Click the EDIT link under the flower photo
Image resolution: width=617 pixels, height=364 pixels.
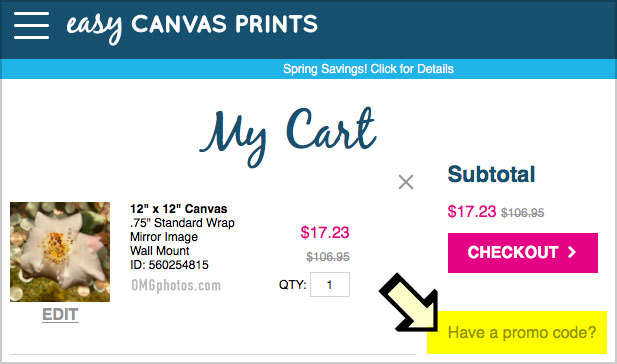(x=60, y=314)
